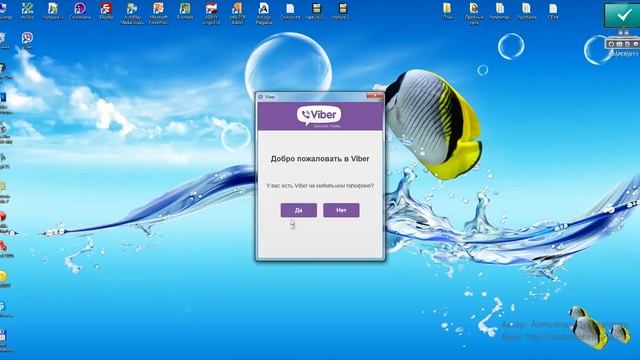
Task: Select the capture 1 archive icon
Action: click(316, 11)
